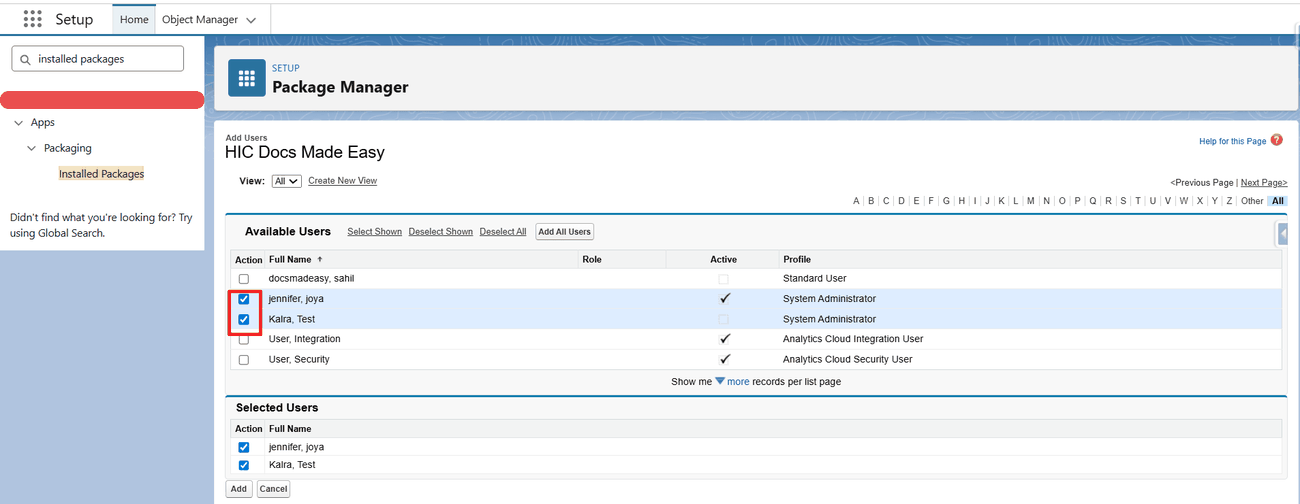
Task: Click the search magnifier icon in Quick Find
Action: point(25,59)
